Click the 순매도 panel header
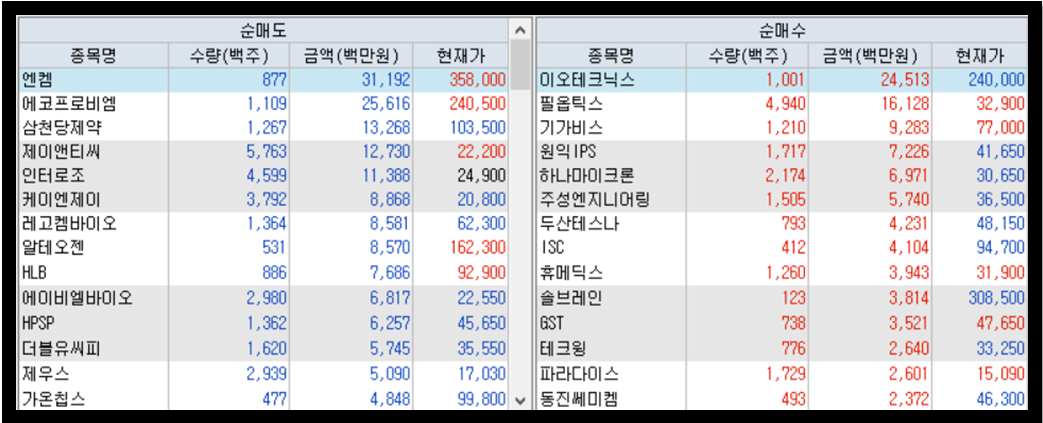The image size is (1043, 423). [263, 31]
